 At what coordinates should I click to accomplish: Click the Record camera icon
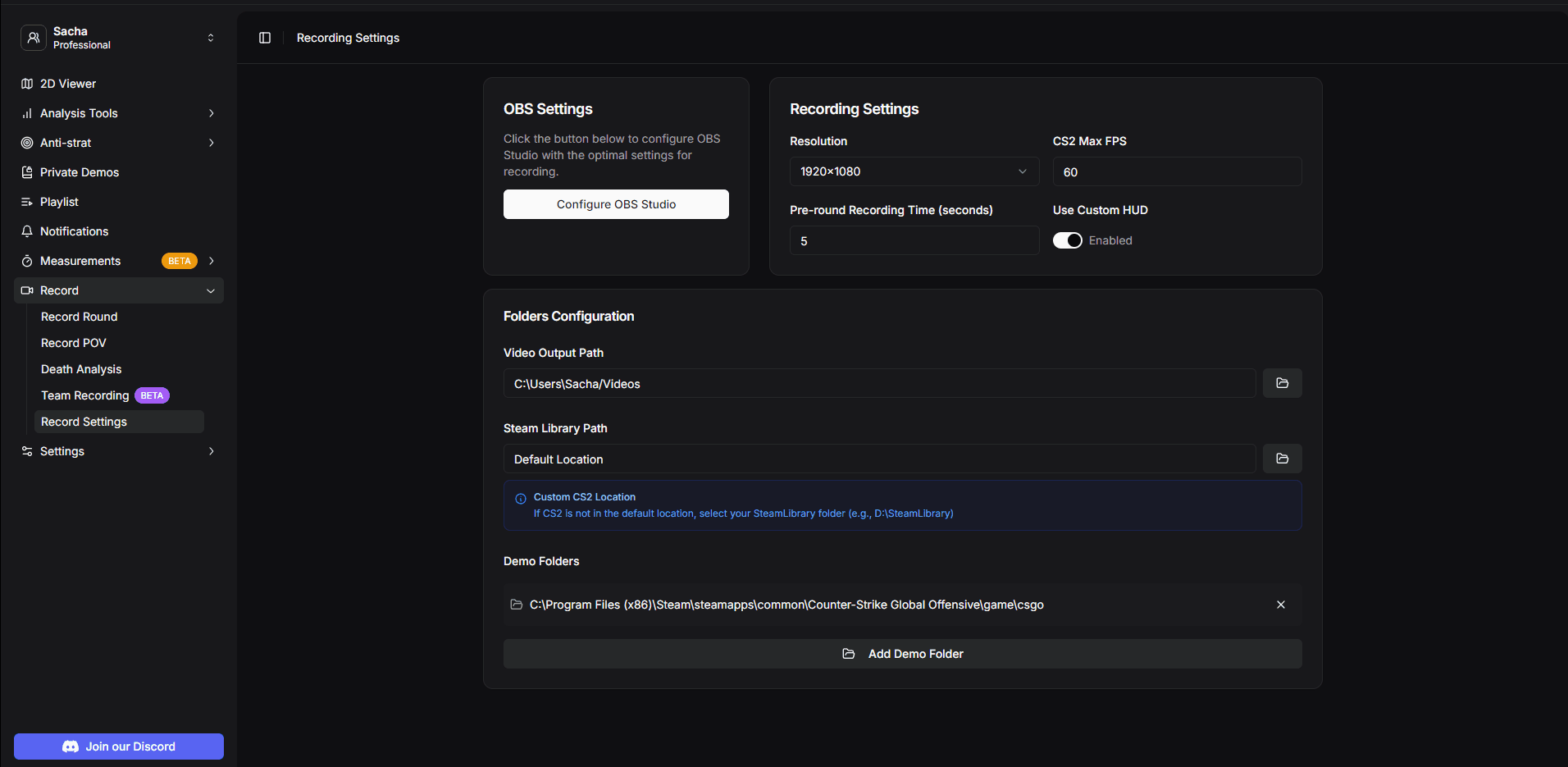27,290
